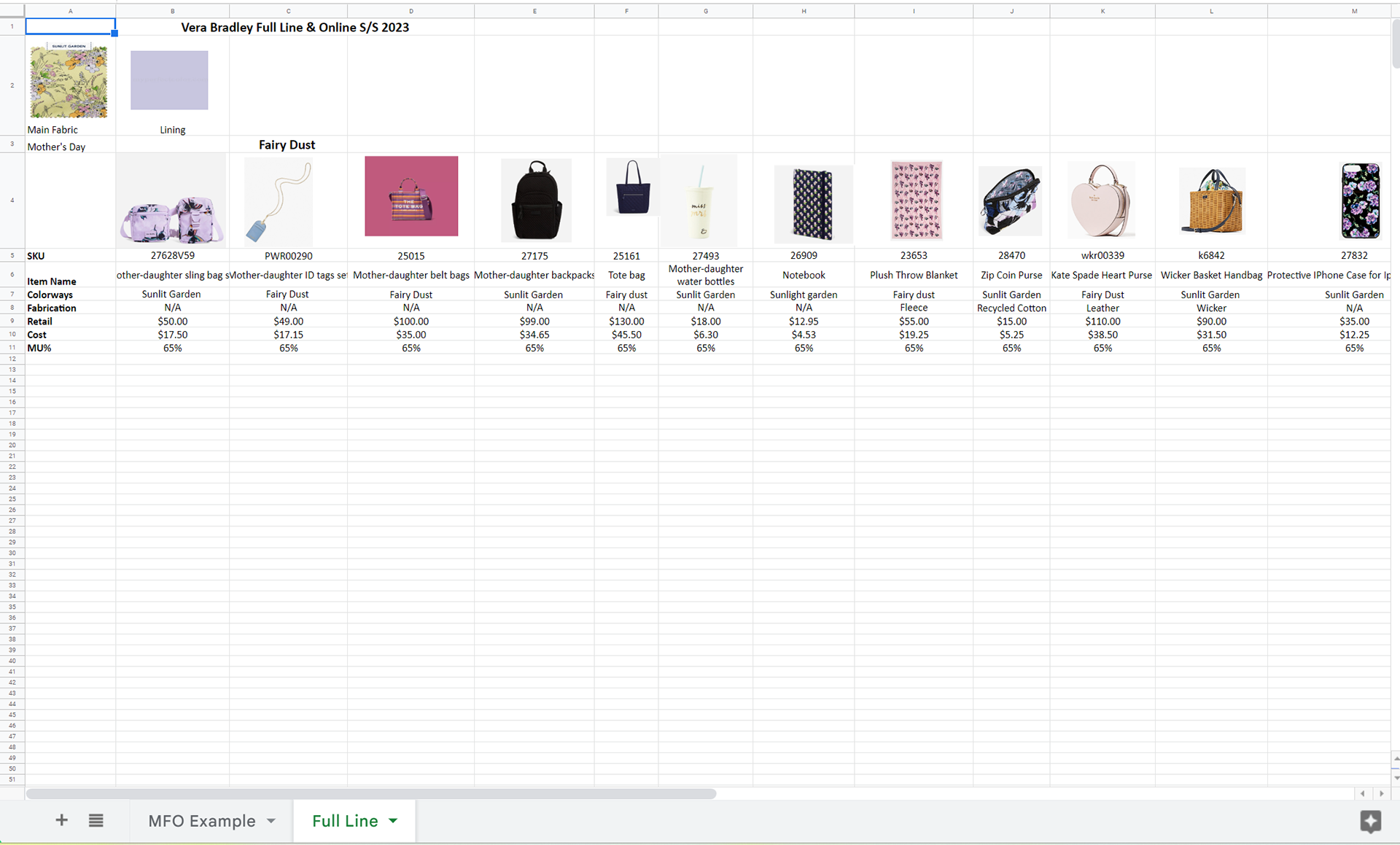Select the title cell Vera Bradley Full Line
The width and height of the screenshot is (1400, 845).
click(x=295, y=27)
